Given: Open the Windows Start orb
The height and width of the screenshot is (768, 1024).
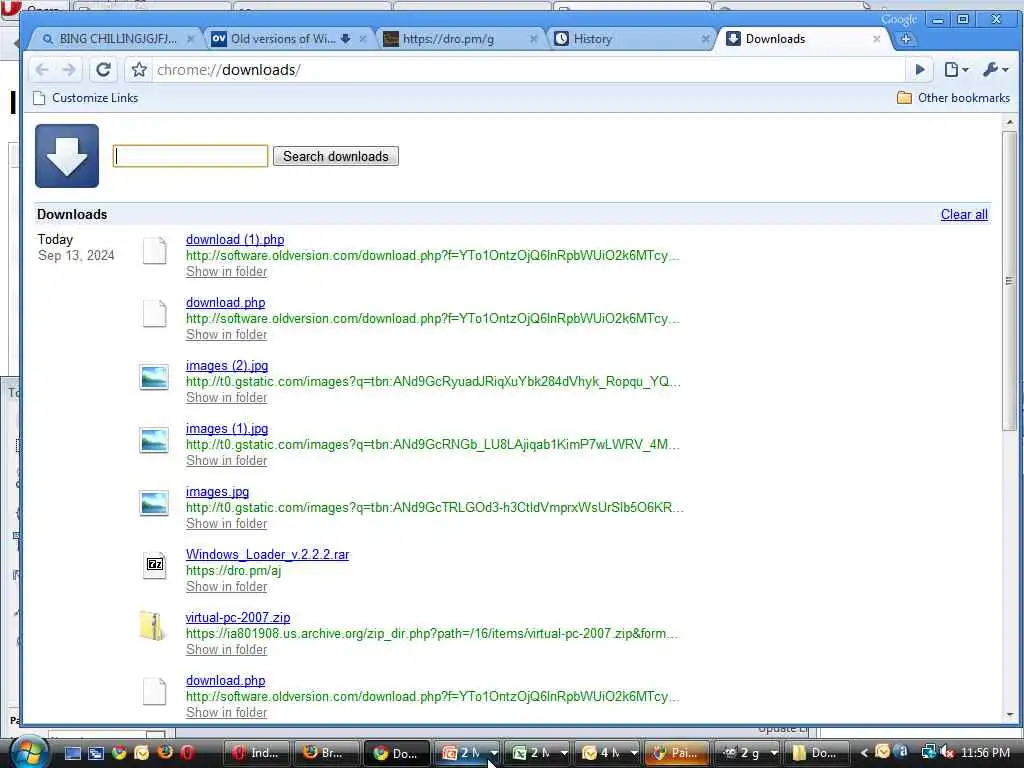Looking at the screenshot, I should tap(28, 752).
